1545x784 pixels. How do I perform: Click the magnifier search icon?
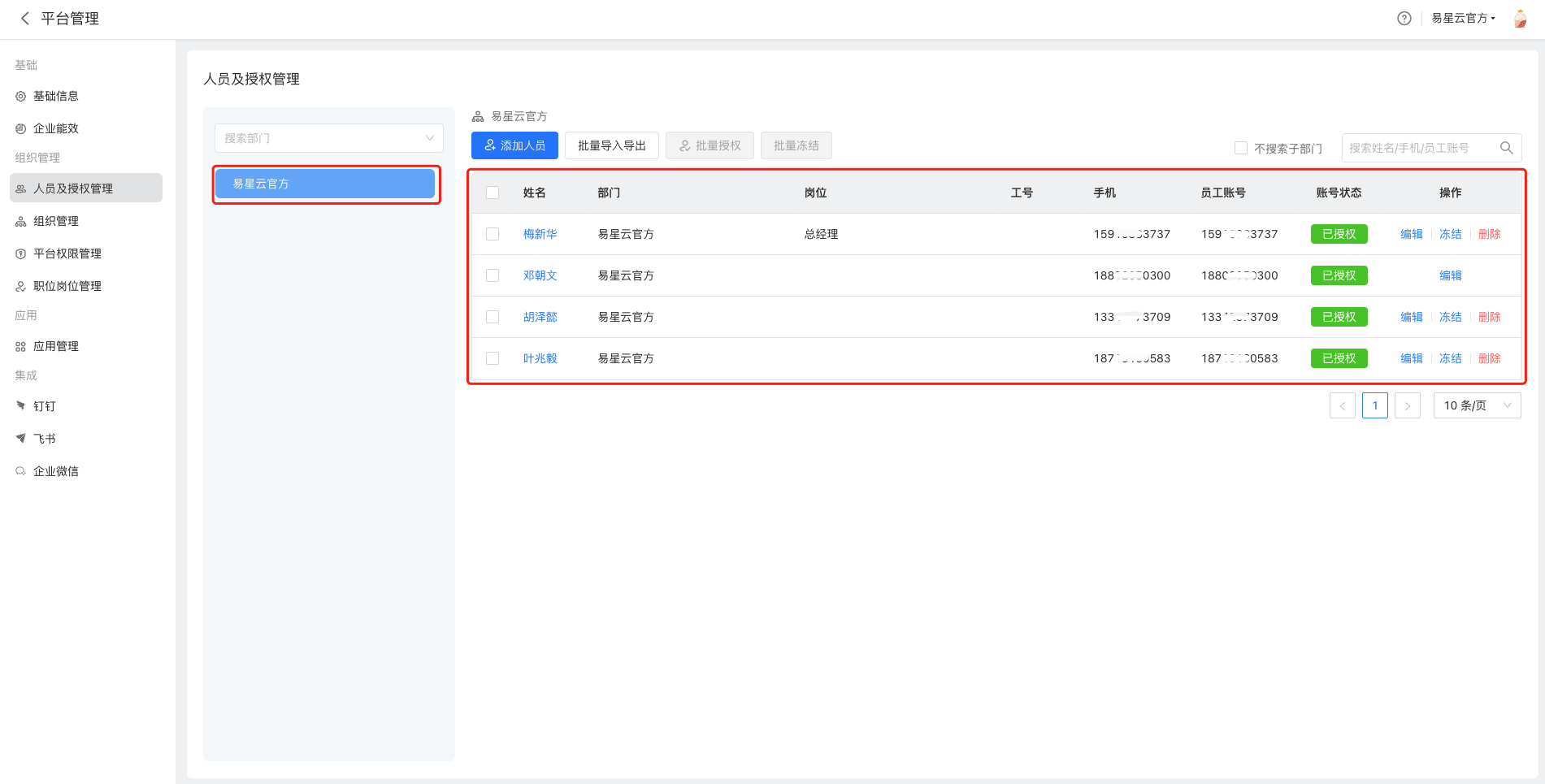(1506, 148)
